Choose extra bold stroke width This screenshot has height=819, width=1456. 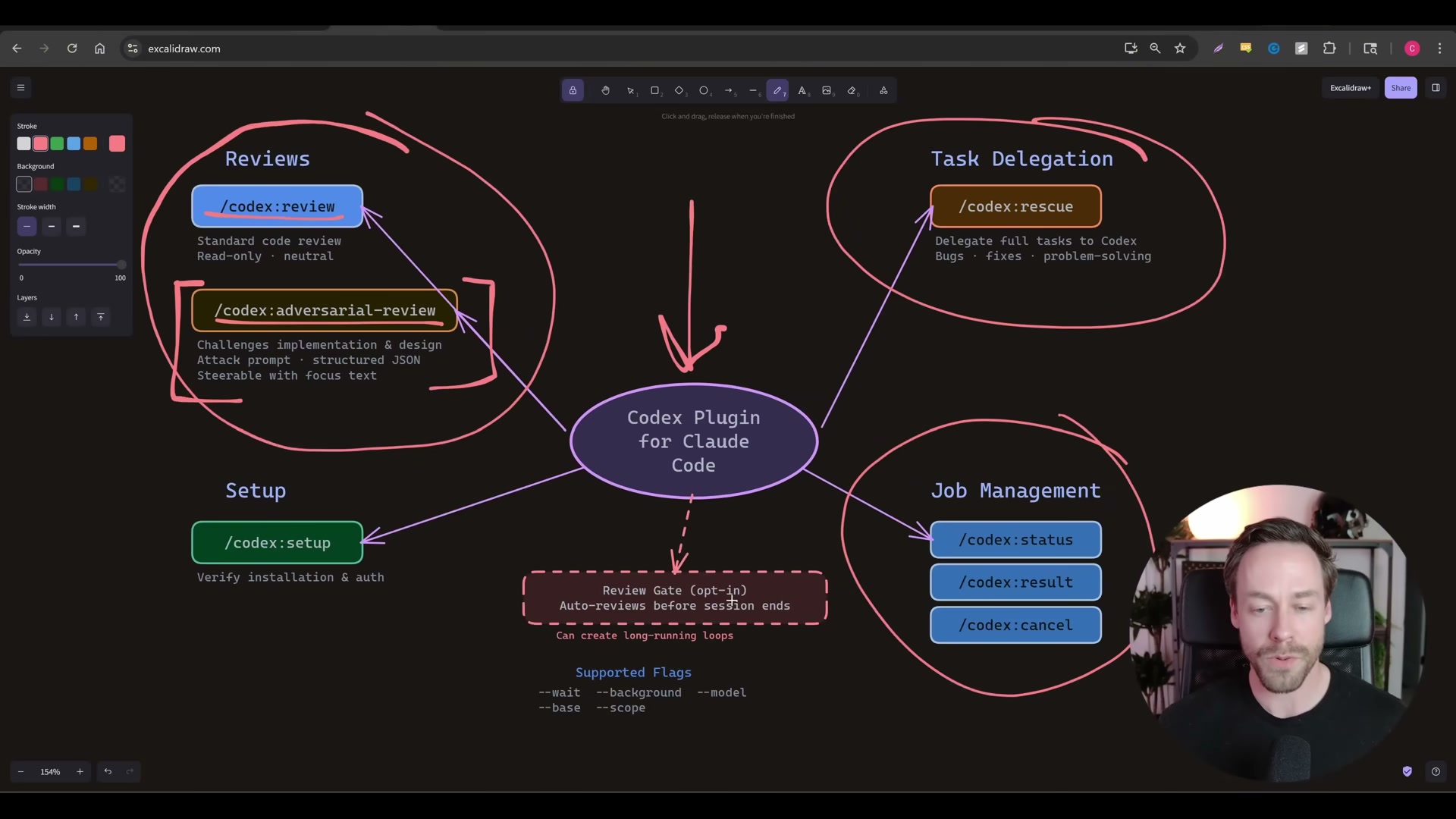(76, 226)
